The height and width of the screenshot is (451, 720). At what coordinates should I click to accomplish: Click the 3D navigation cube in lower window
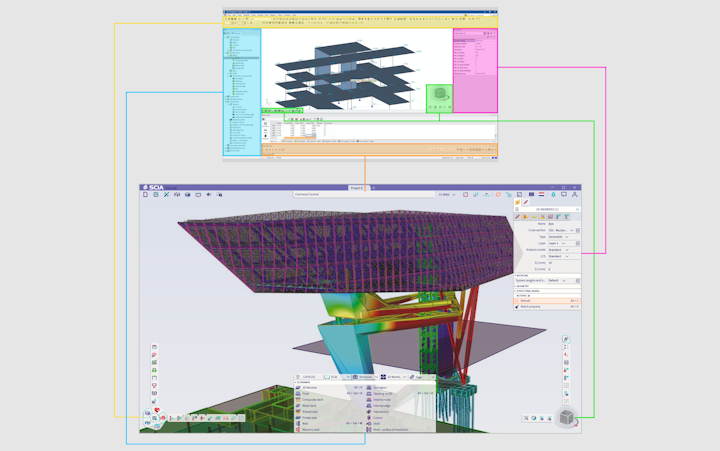567,418
